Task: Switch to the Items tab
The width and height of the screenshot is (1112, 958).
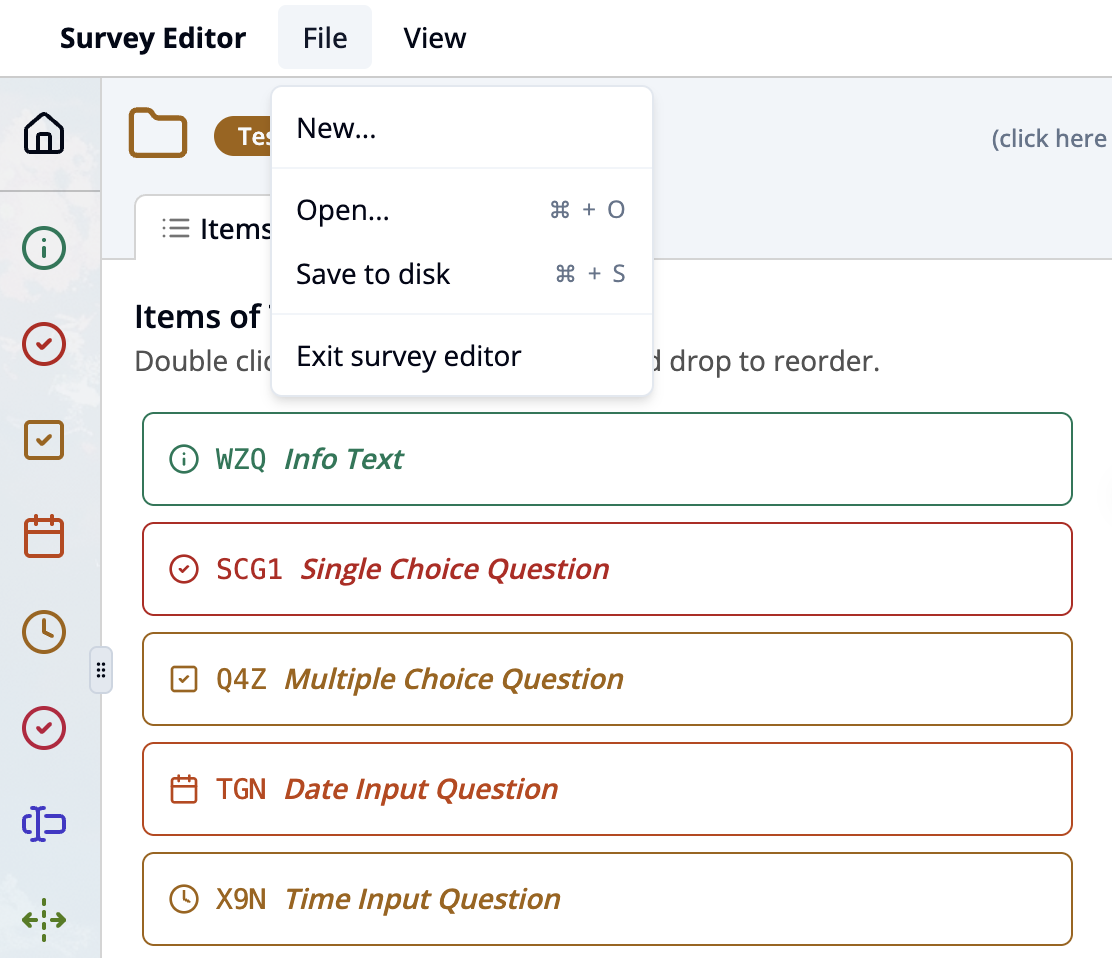Action: click(204, 228)
